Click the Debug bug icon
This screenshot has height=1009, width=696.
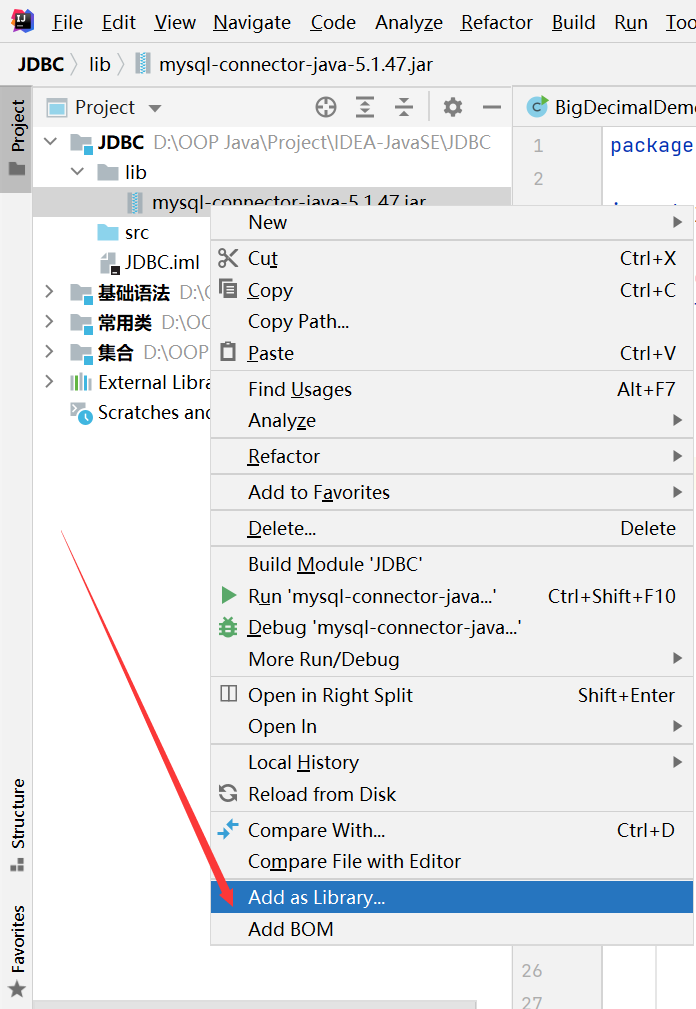point(228,627)
